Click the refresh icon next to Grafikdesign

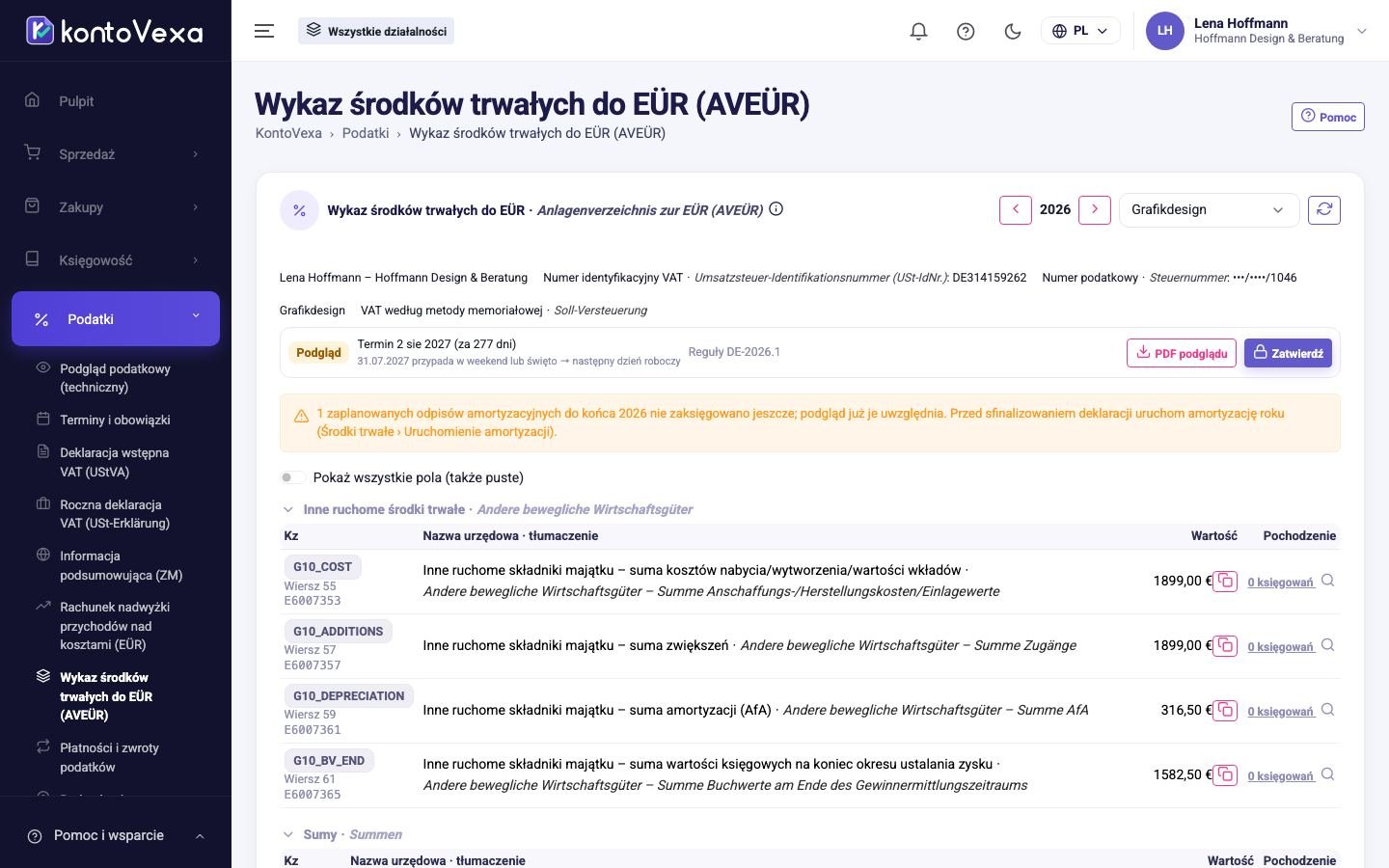point(1324,209)
